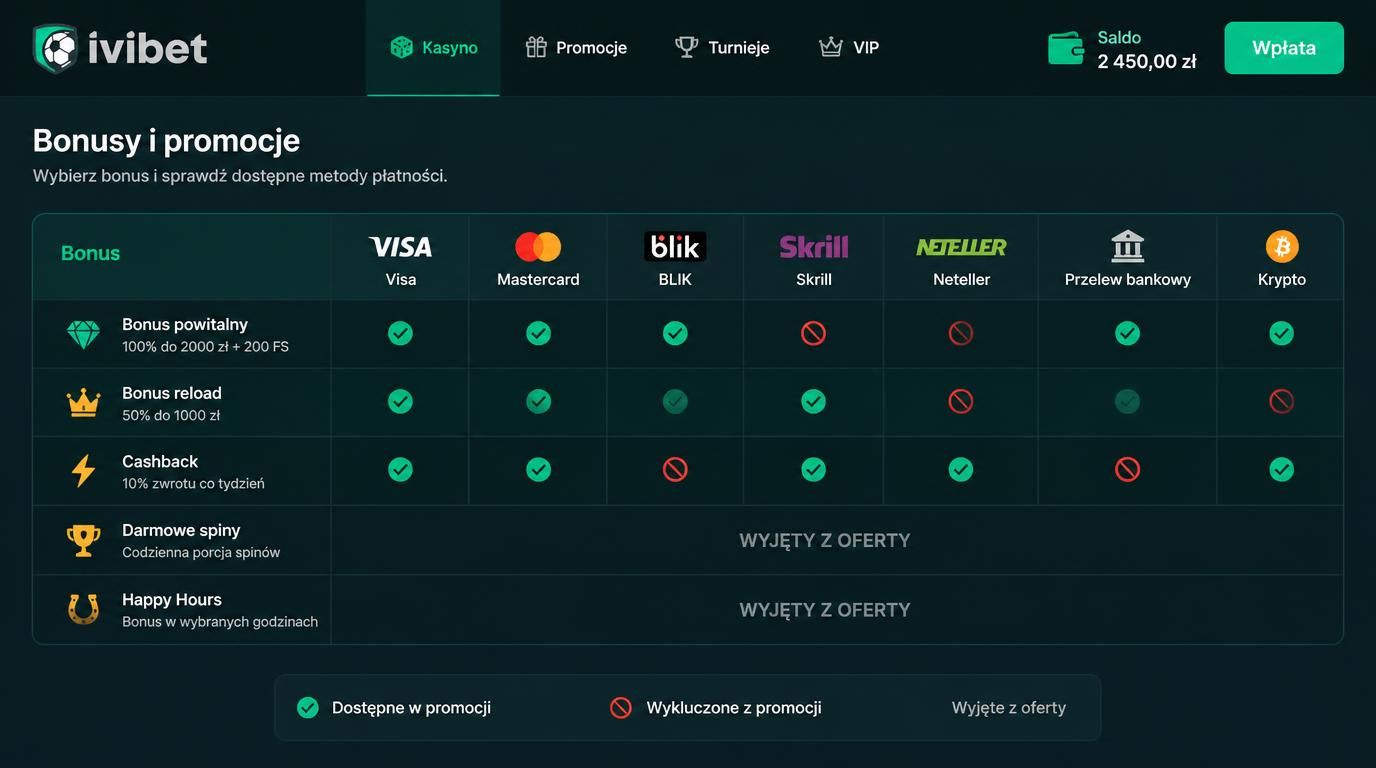
Task: Click the horseshoe icon for Happy Hours
Action: coord(83,609)
